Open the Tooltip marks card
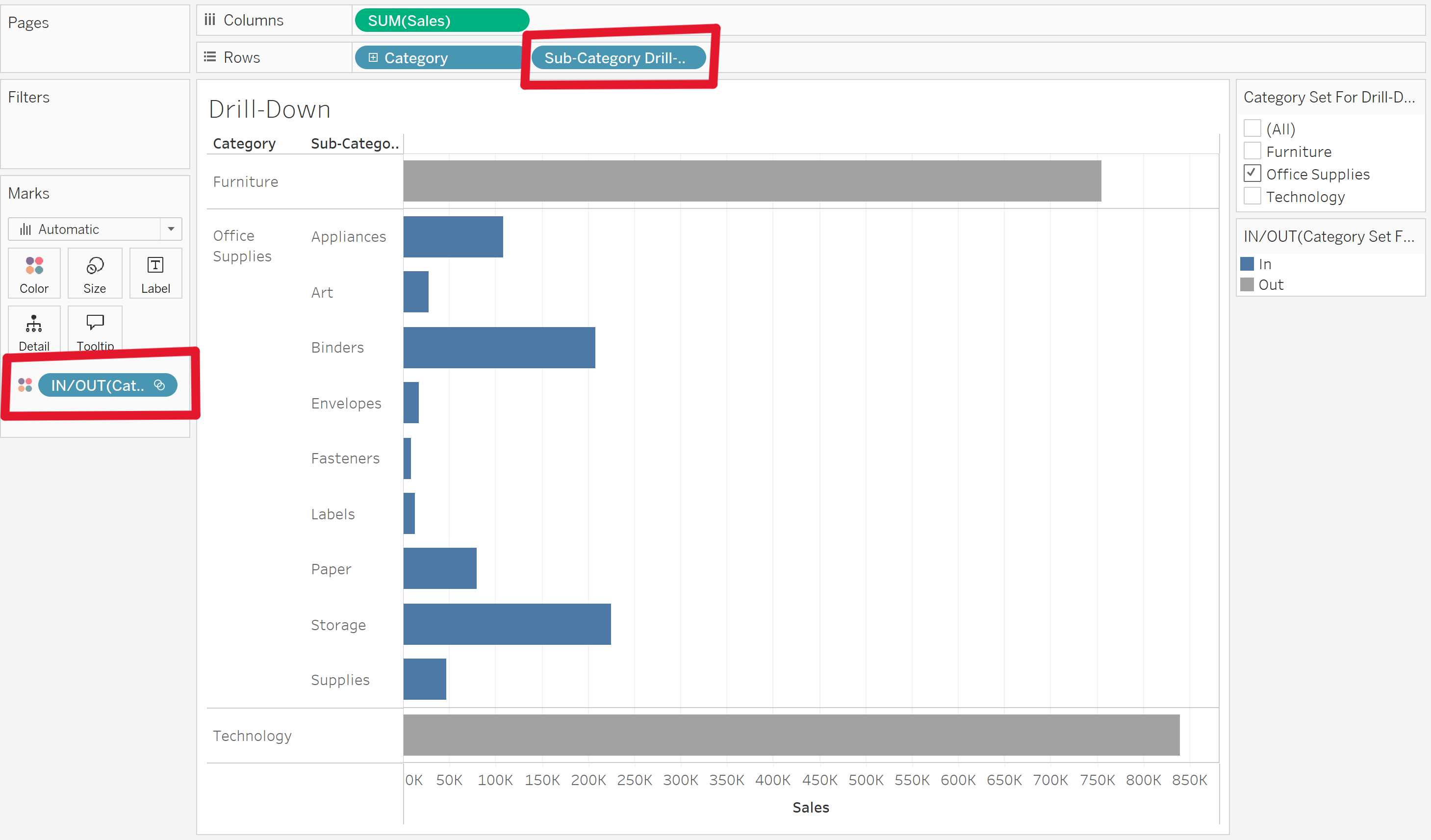1431x840 pixels. (x=95, y=323)
